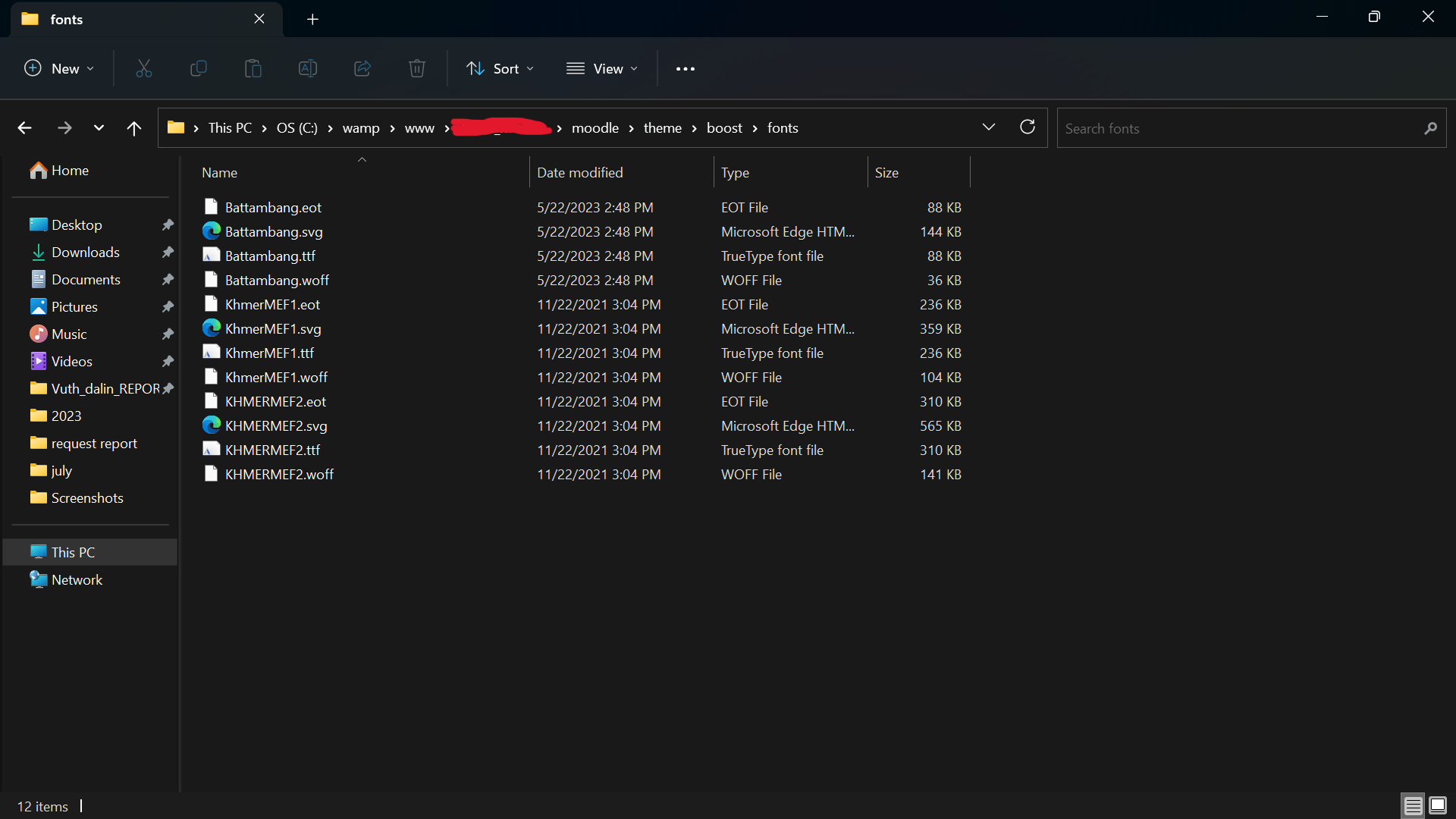Click the OS (C:) breadcrumb
The width and height of the screenshot is (1456, 819).
click(x=297, y=128)
